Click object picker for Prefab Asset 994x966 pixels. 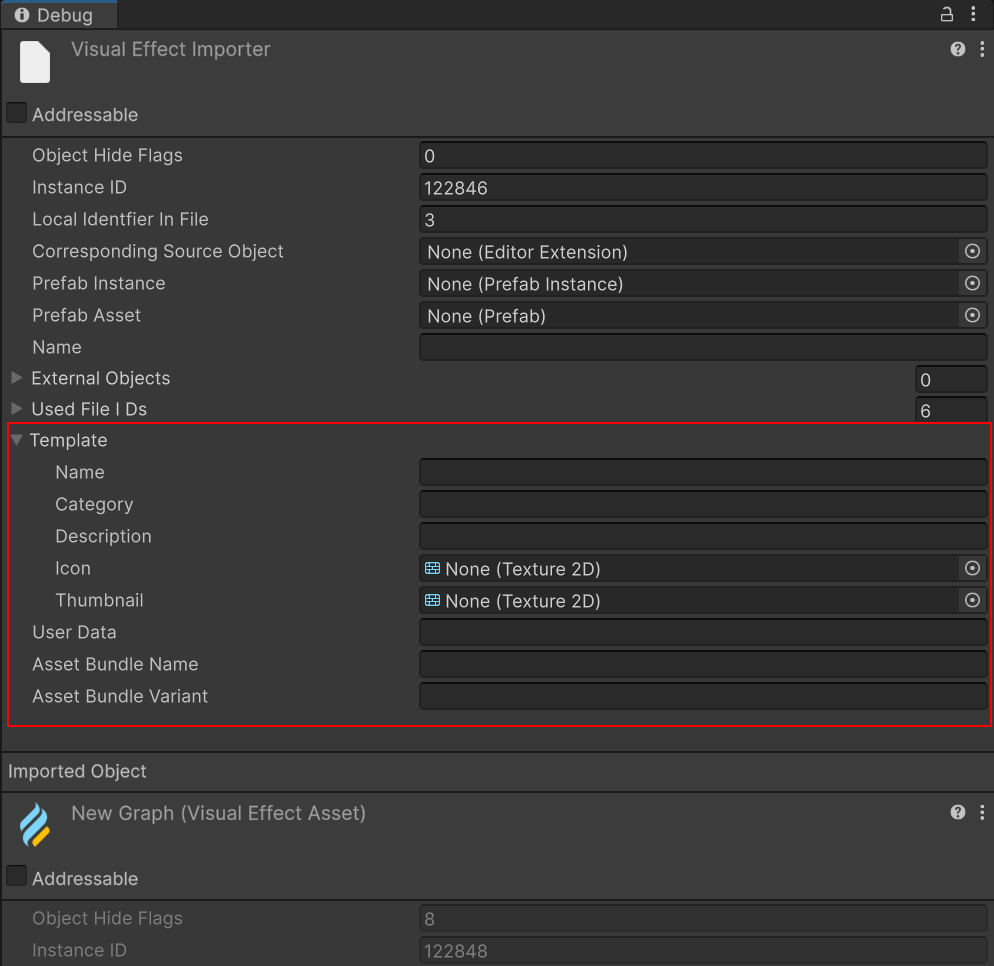click(x=971, y=315)
